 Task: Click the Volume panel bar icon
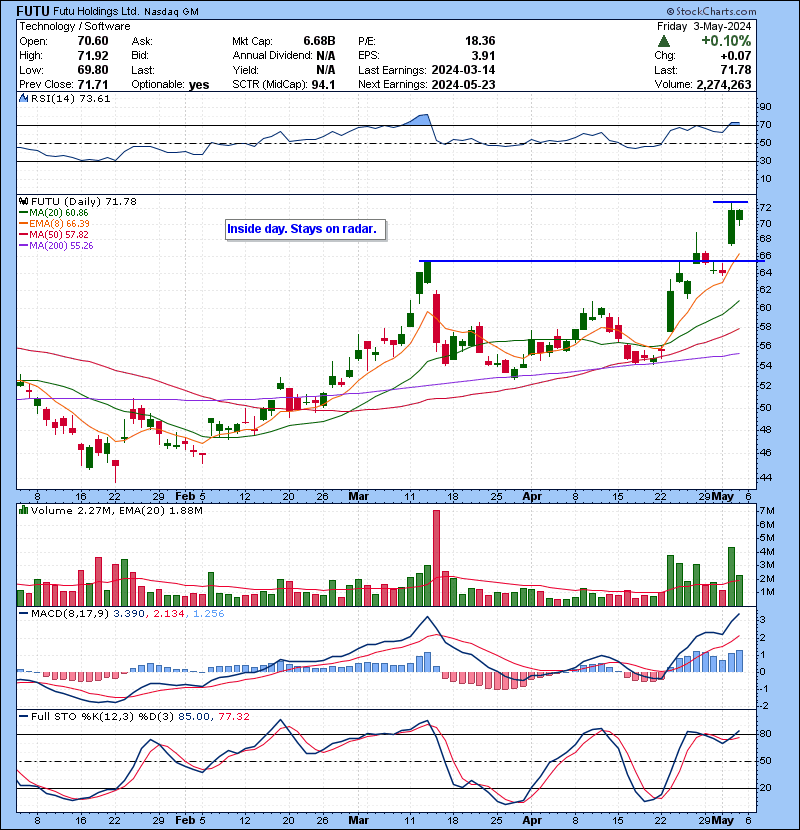[24, 510]
